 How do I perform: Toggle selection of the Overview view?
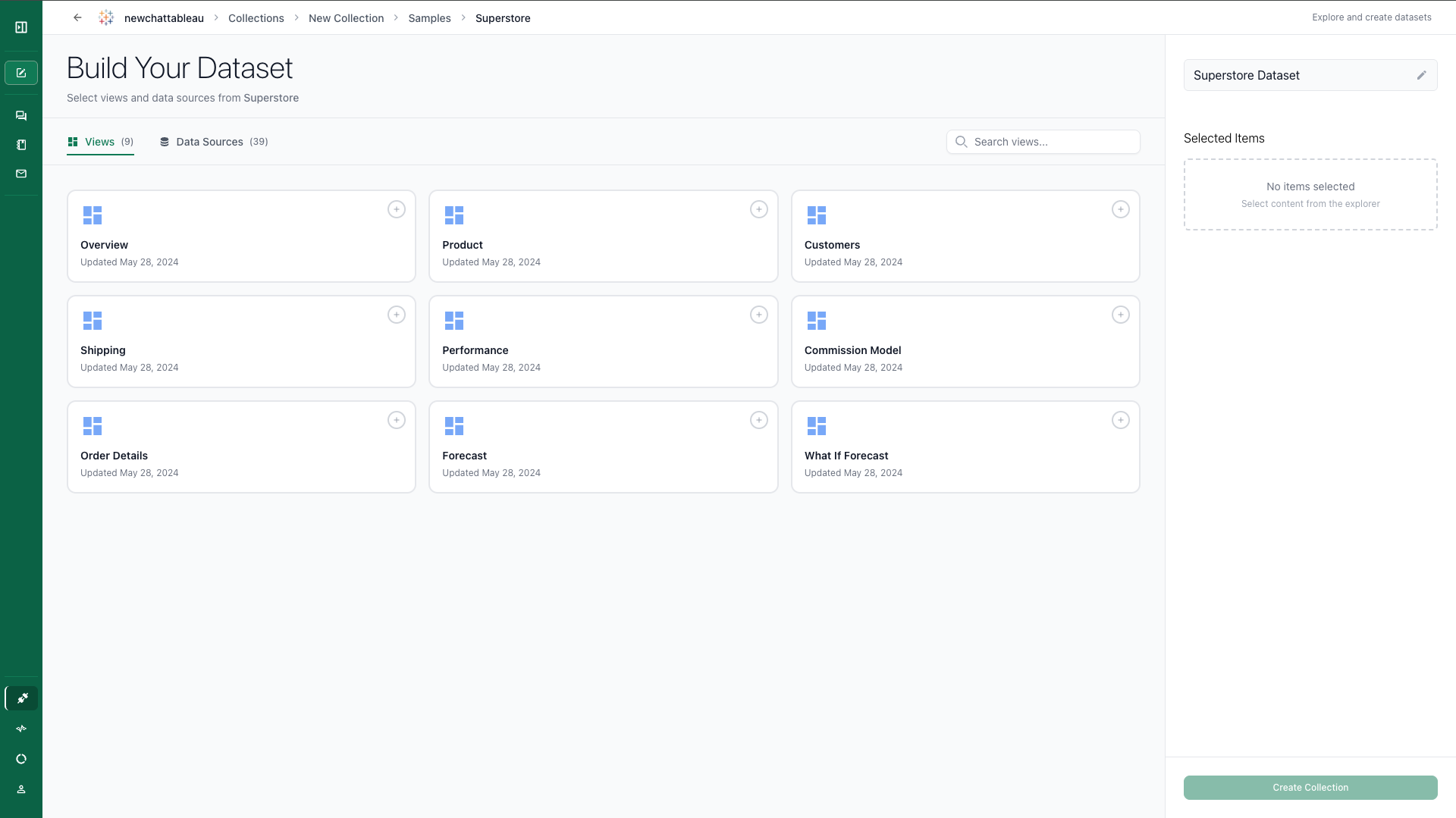(397, 208)
